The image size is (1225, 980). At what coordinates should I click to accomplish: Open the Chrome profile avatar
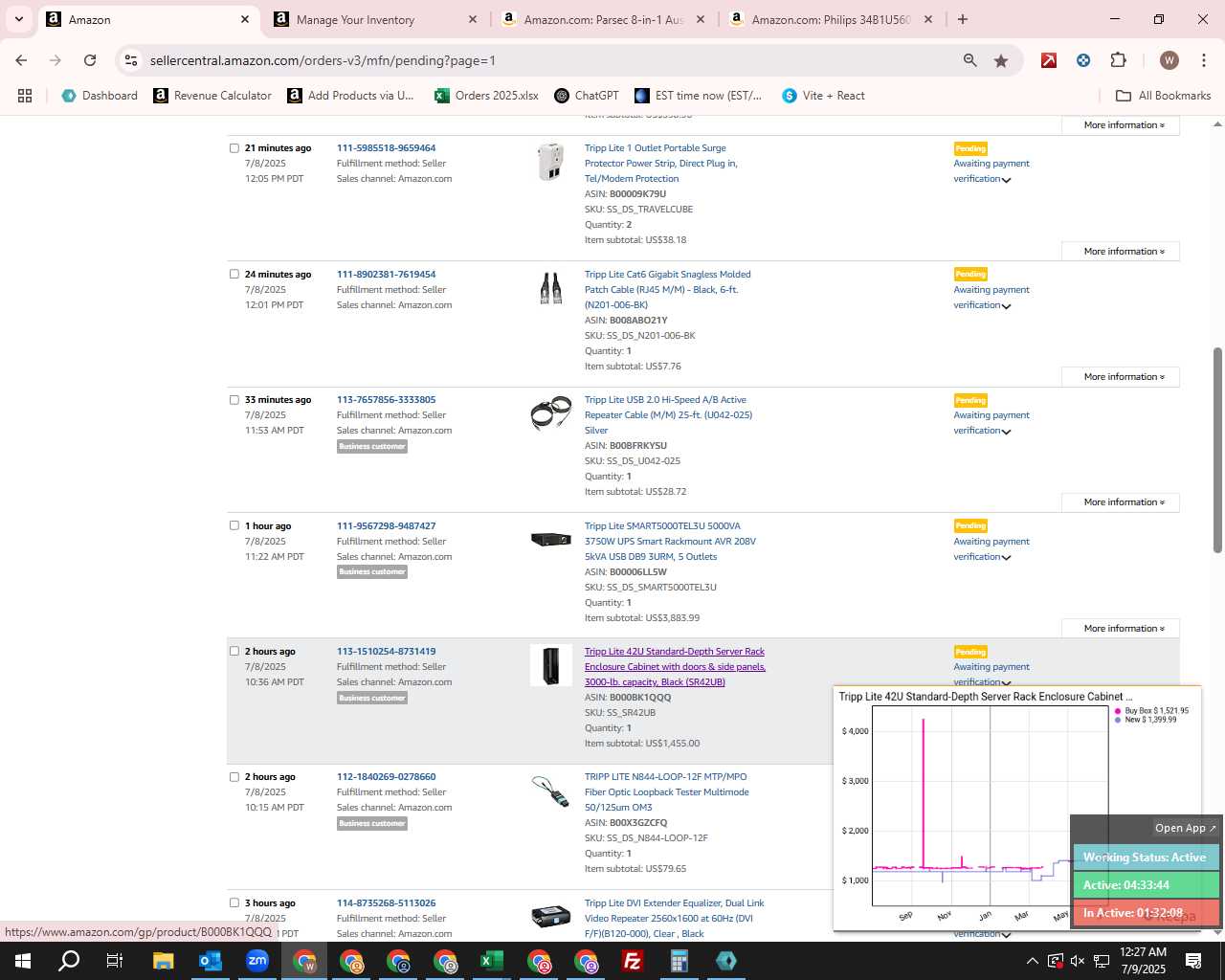click(1169, 60)
